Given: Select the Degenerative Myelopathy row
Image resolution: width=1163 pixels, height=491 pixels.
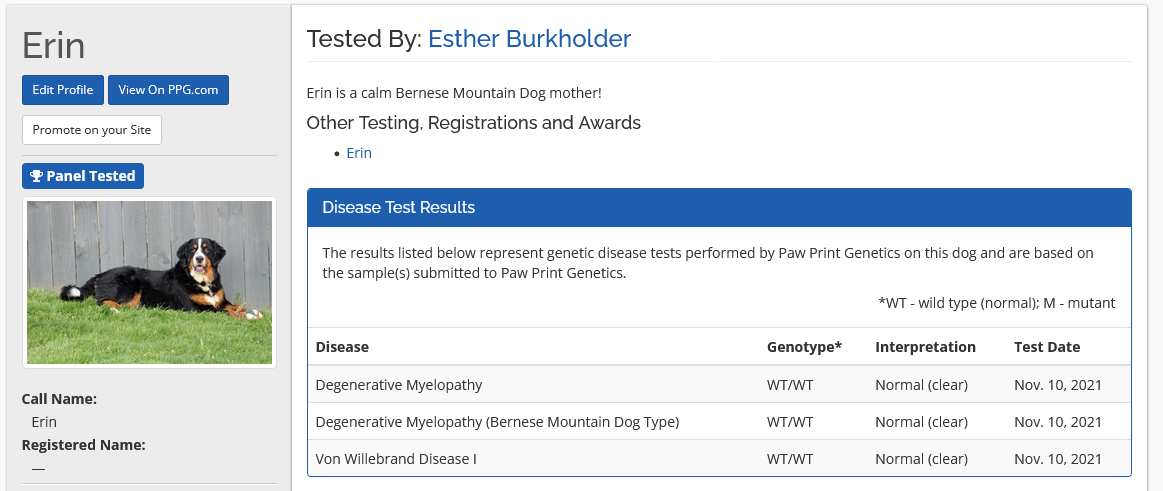Looking at the screenshot, I should pyautogui.click(x=398, y=385).
